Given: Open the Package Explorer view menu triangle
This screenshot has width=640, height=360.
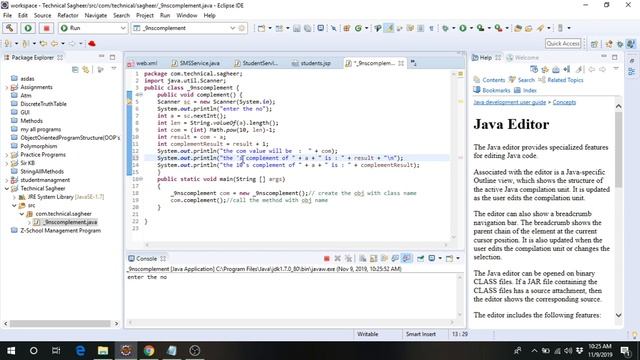Looking at the screenshot, I should [x=114, y=69].
